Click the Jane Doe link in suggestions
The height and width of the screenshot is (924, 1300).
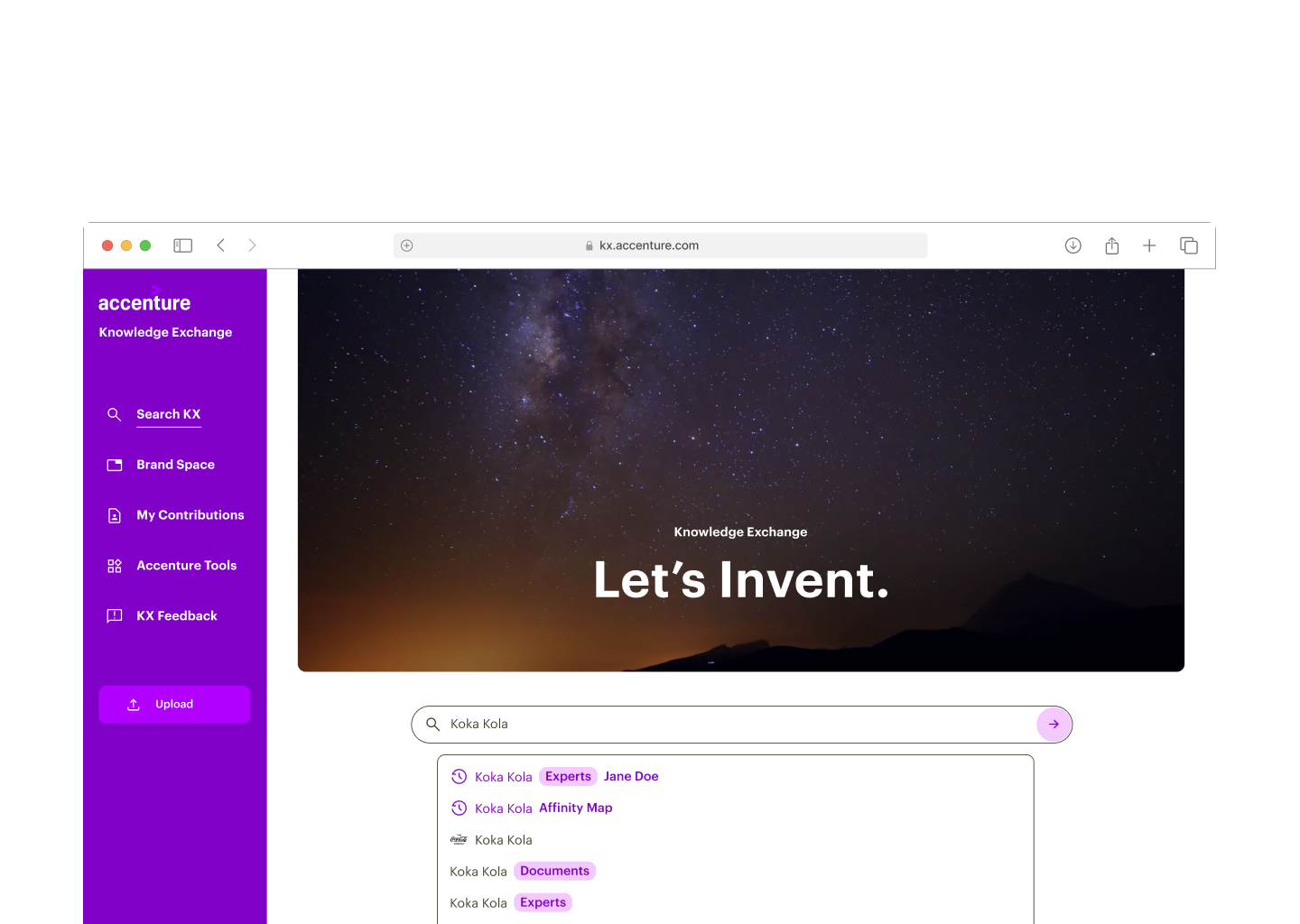click(x=631, y=776)
